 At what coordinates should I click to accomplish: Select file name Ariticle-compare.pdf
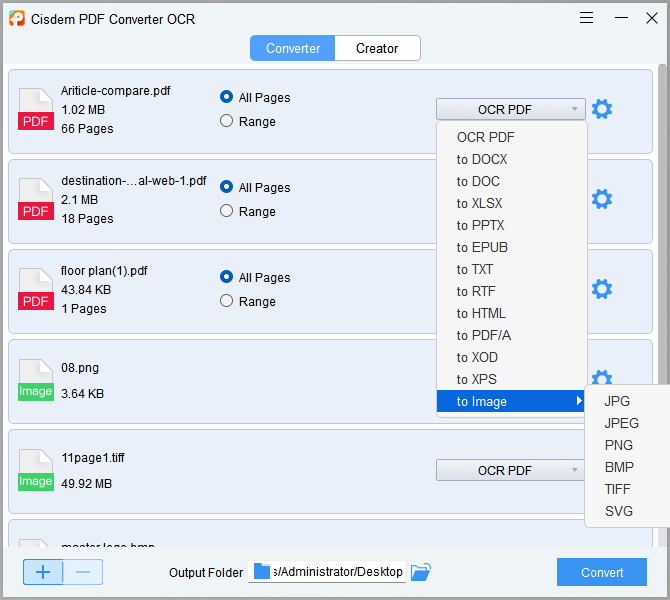[115, 91]
